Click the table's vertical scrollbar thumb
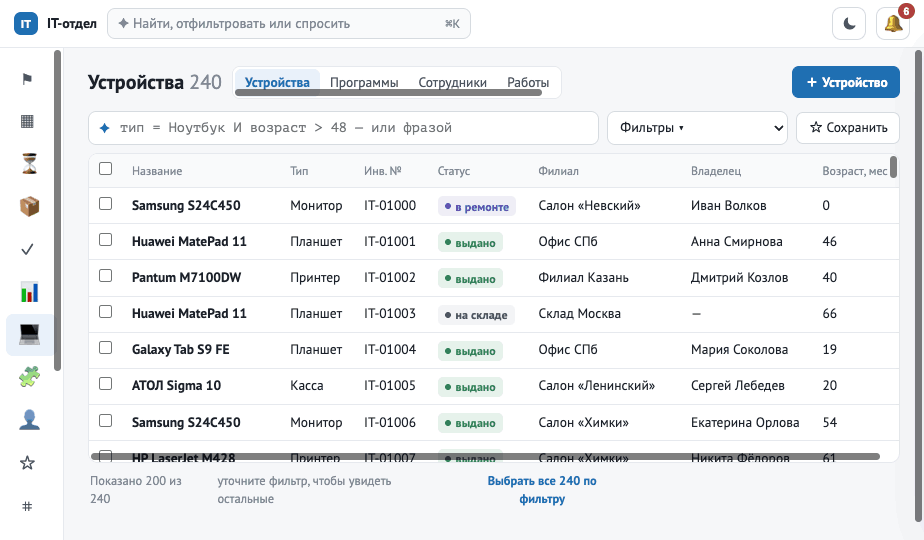 pos(893,167)
